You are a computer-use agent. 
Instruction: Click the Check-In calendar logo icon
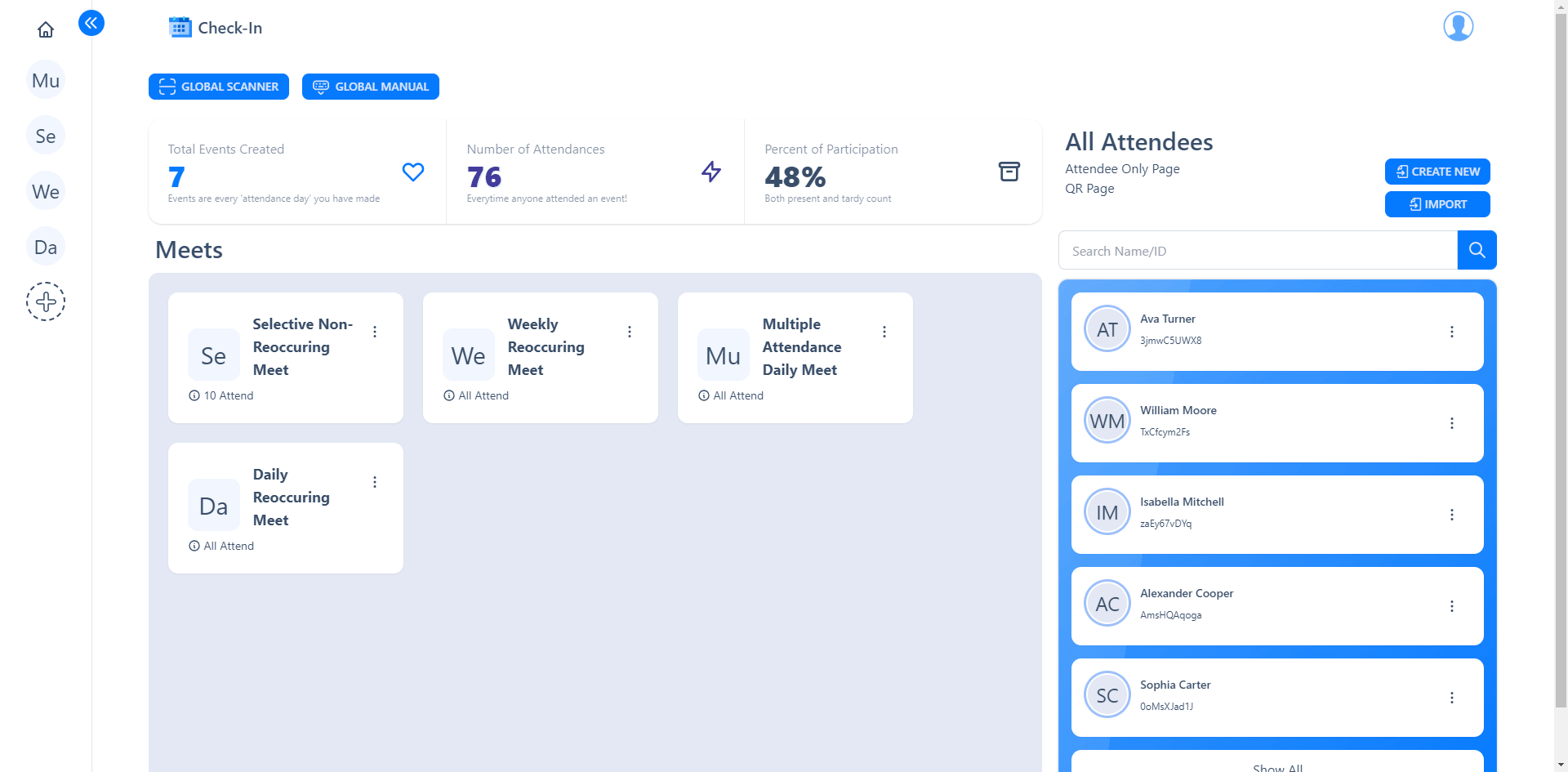click(180, 27)
